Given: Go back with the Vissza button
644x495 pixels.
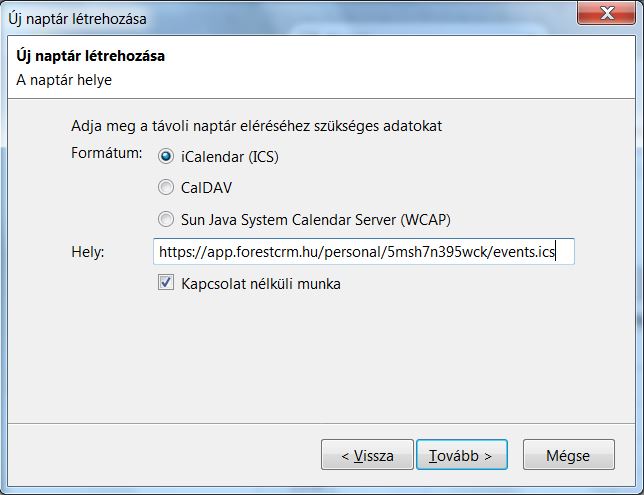Looking at the screenshot, I should click(x=367, y=455).
